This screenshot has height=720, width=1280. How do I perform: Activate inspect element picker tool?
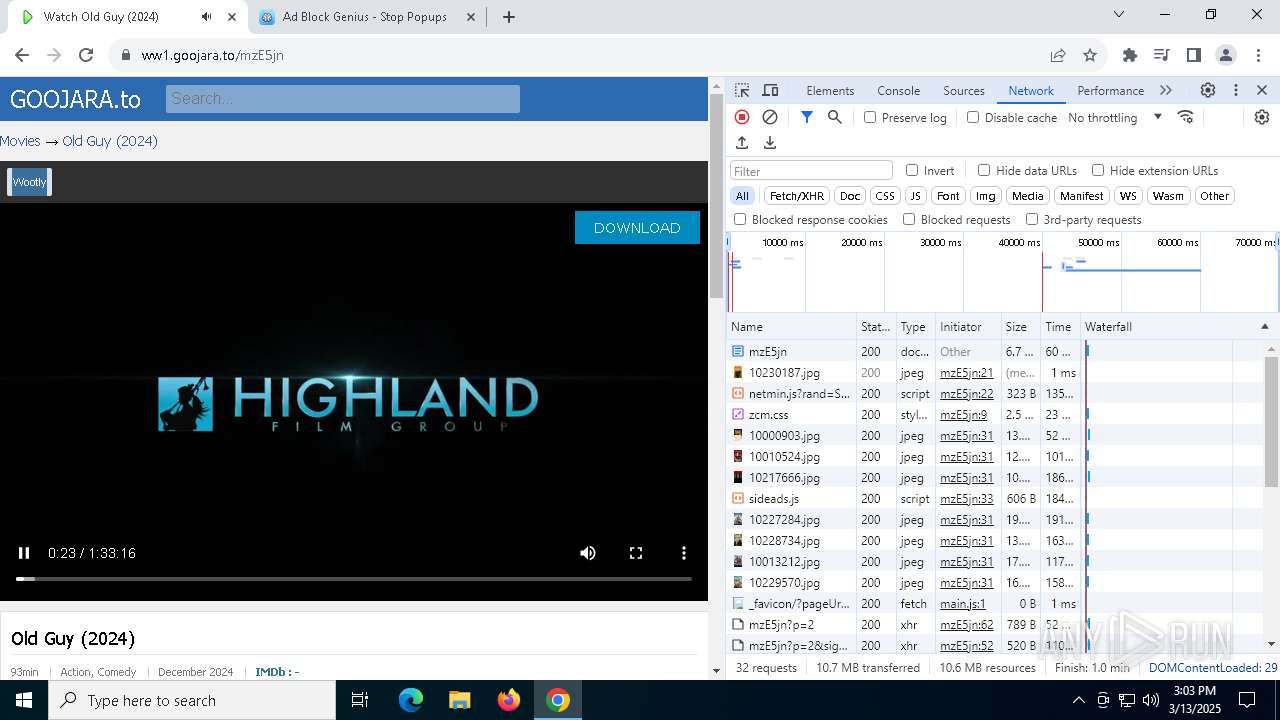742,90
